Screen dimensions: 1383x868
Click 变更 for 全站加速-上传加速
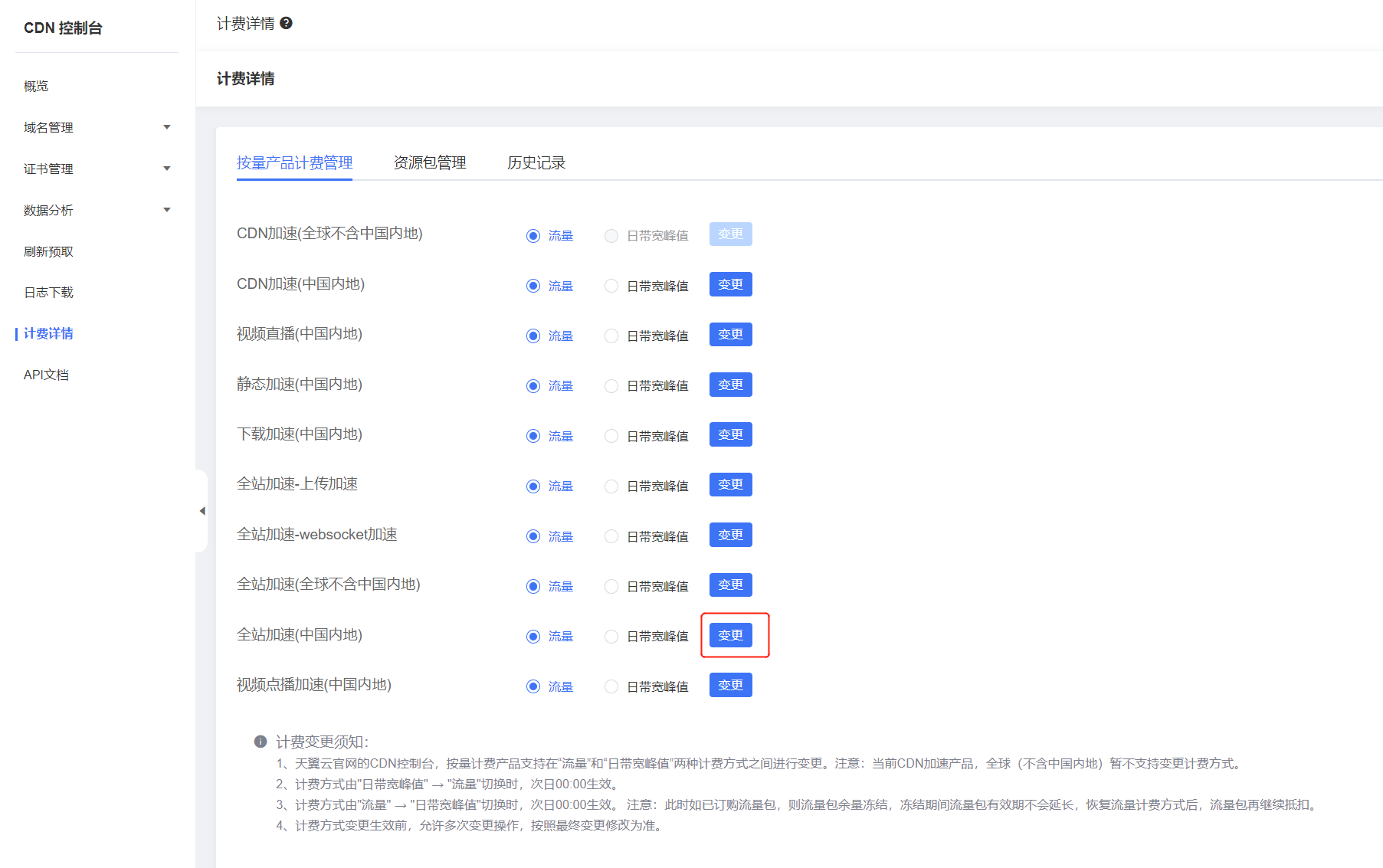730,484
